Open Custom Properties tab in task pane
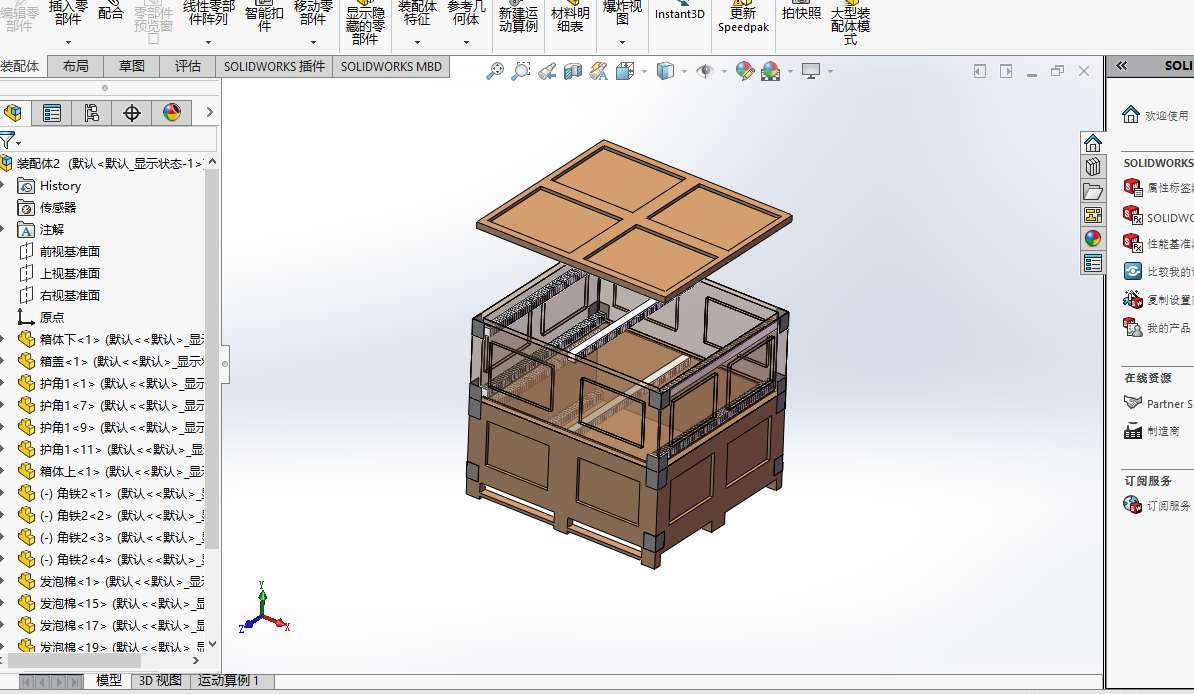 (1093, 264)
